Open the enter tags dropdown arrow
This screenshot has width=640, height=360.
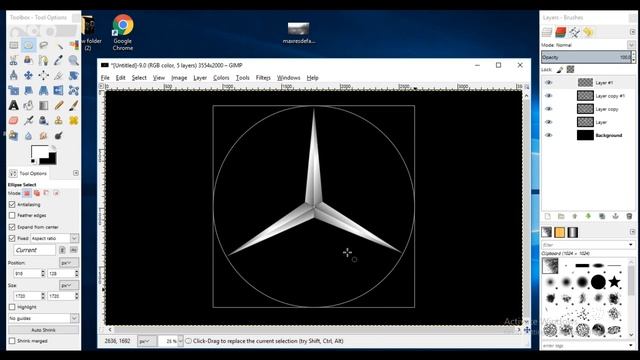pos(631,345)
